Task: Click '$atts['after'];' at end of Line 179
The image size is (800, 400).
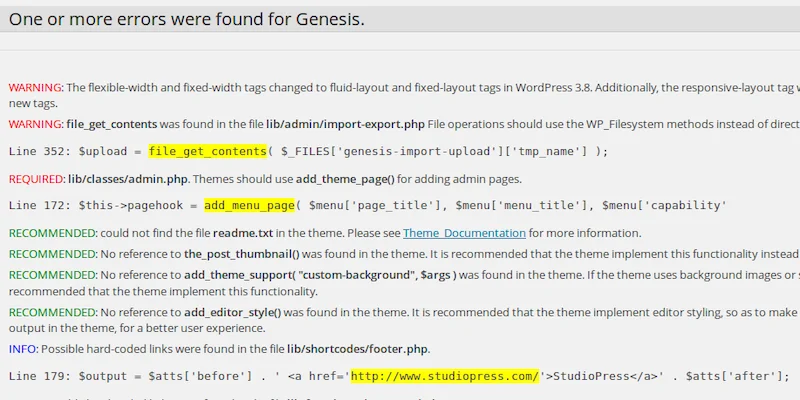Action: pos(738,377)
